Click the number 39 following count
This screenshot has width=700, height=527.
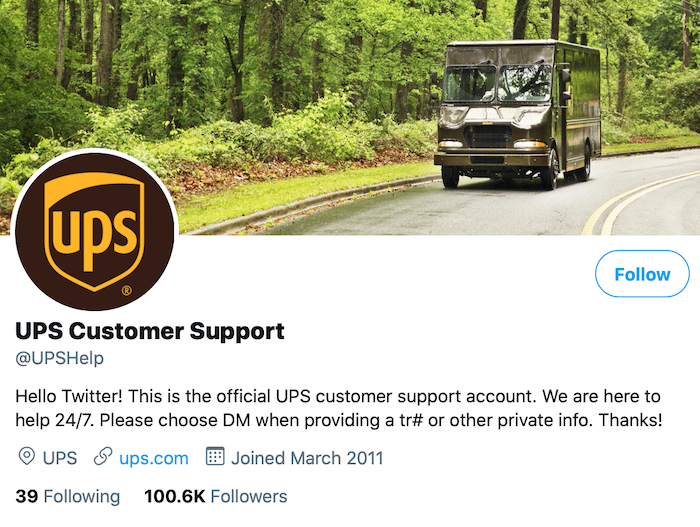27,497
